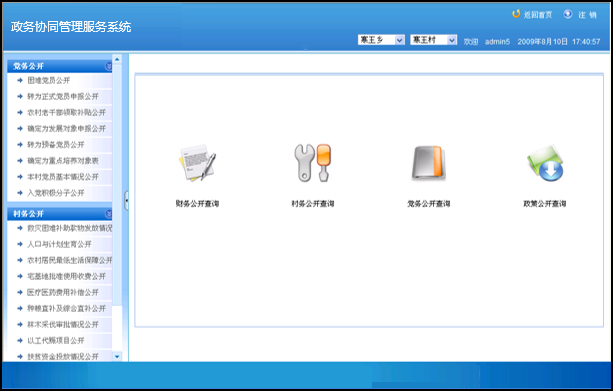Click the 2009年8月10日 date text

tap(543, 41)
